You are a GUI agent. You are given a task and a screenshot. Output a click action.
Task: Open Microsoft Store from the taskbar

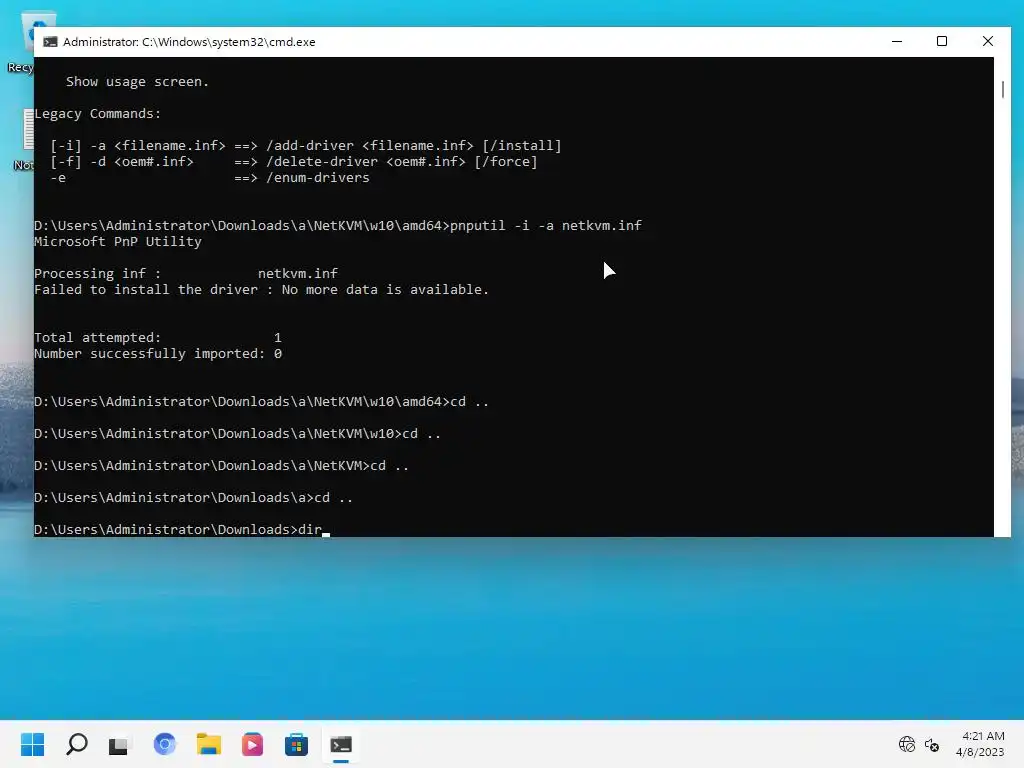296,744
